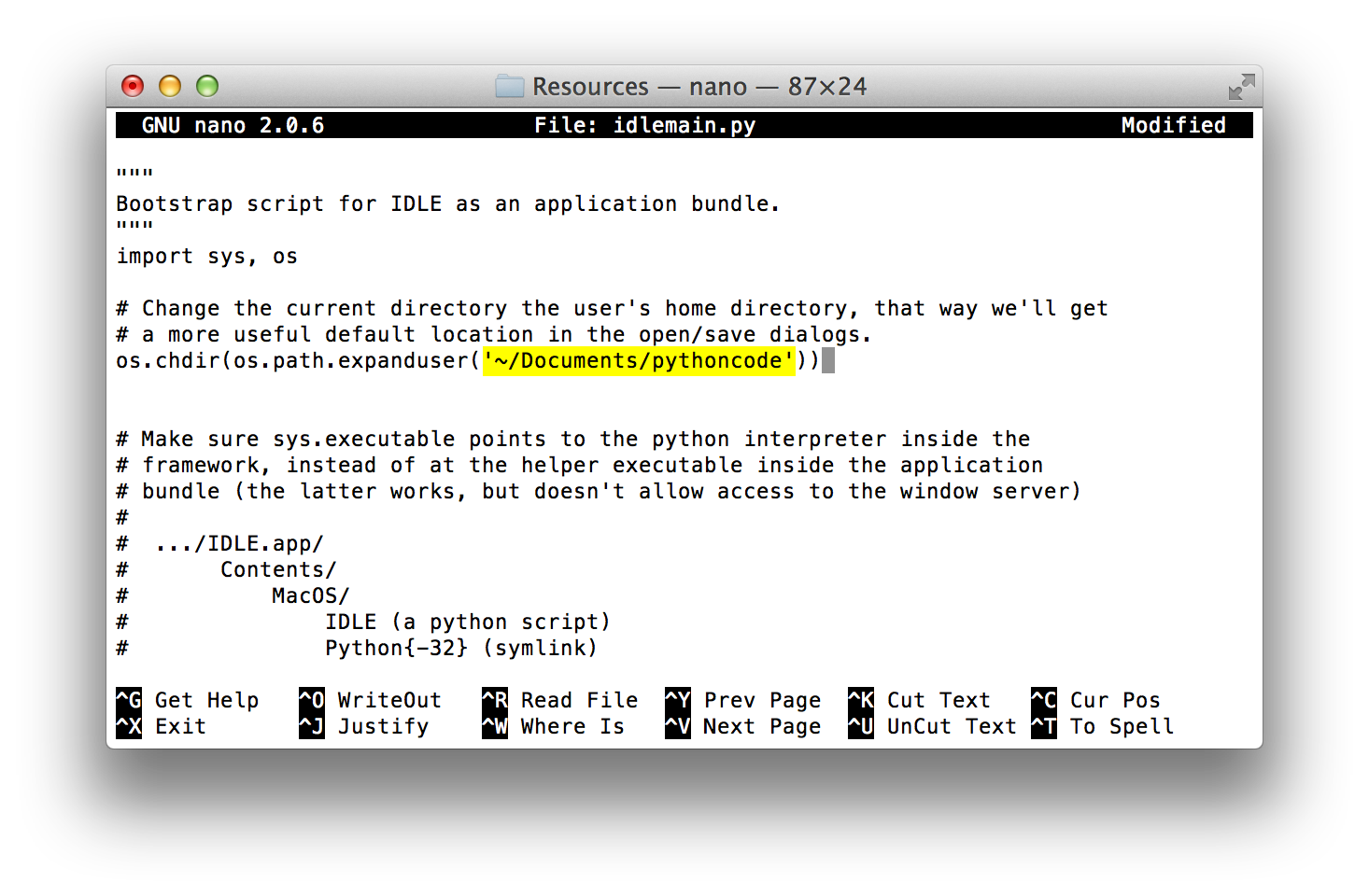Click the Modified indicator in the nano header
The height and width of the screenshot is (896, 1369).
[x=1174, y=124]
